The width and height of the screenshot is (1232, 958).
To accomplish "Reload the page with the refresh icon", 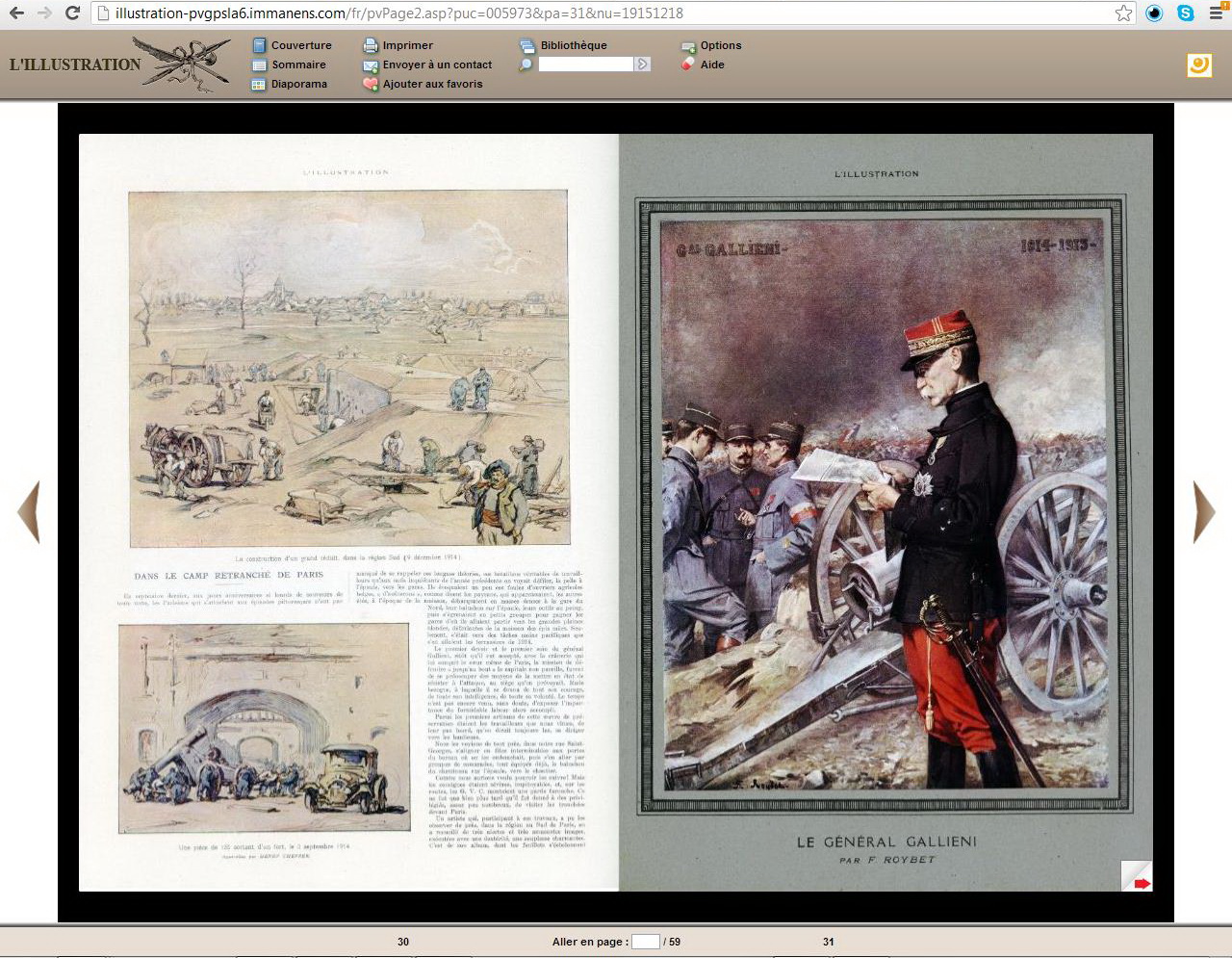I will click(x=72, y=13).
